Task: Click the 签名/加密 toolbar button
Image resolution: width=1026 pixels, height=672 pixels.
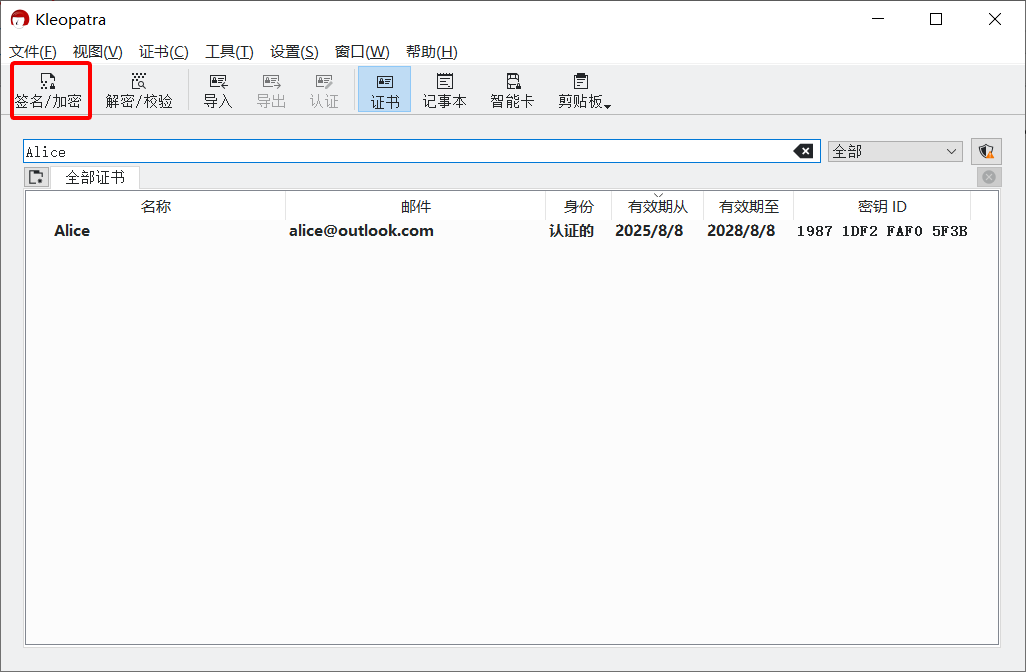Action: [x=48, y=90]
